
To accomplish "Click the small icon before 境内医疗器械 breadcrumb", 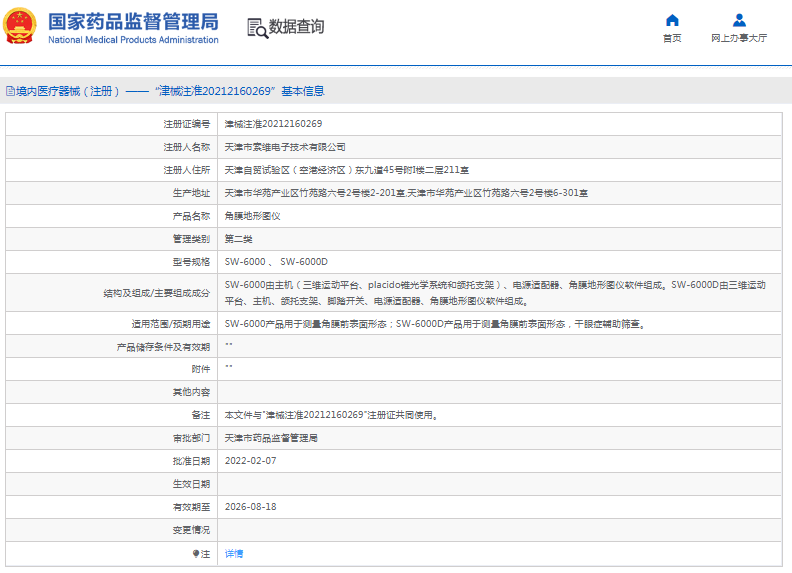I will pyautogui.click(x=10, y=91).
